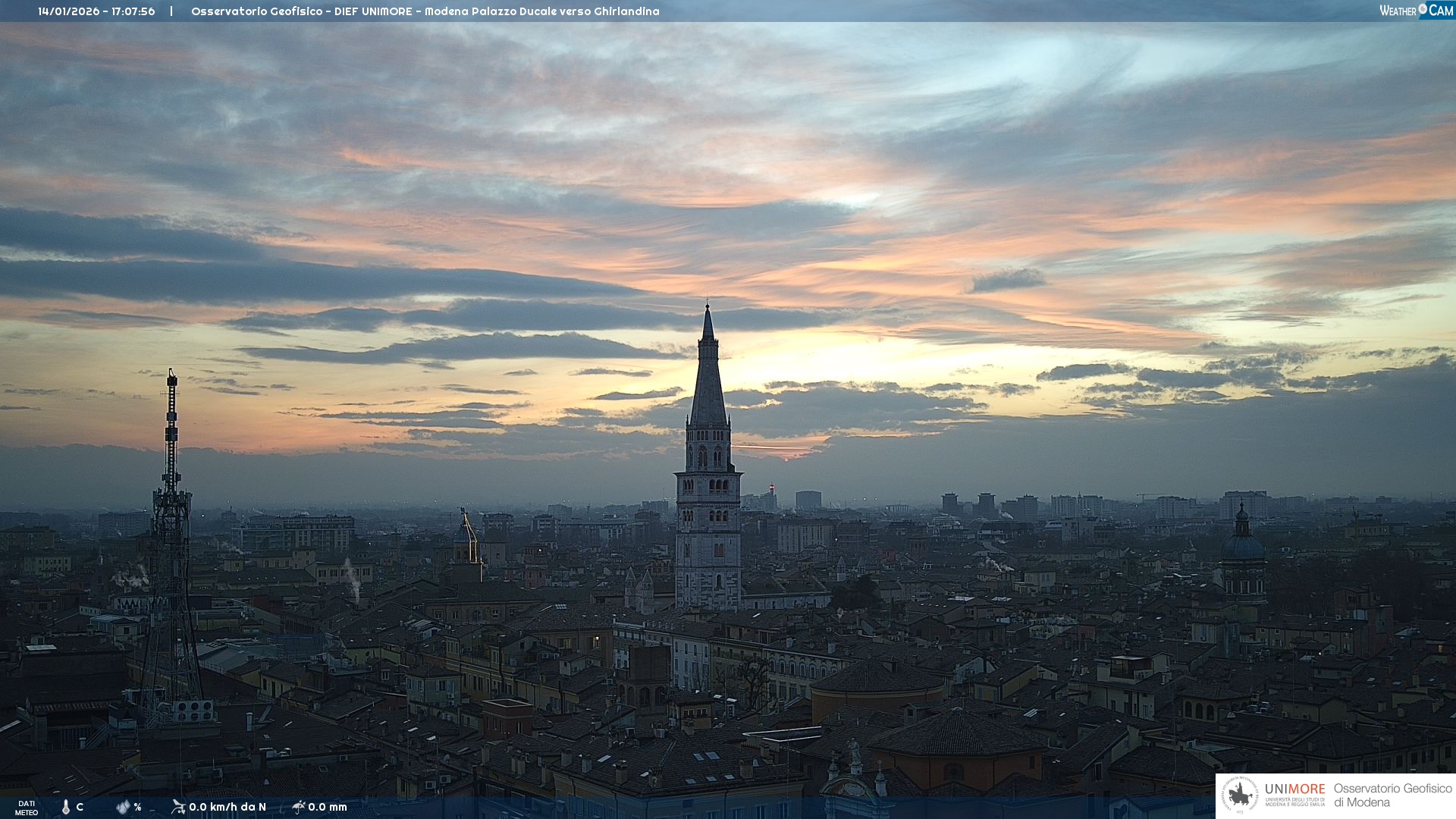The height and width of the screenshot is (819, 1456).
Task: Click the humidity water drops icon
Action: point(123,807)
